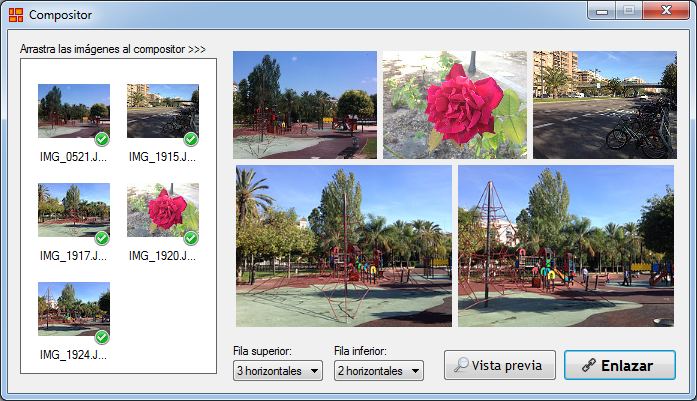Click the 'Fila inferior:' label
This screenshot has height=401, width=697.
tap(361, 351)
